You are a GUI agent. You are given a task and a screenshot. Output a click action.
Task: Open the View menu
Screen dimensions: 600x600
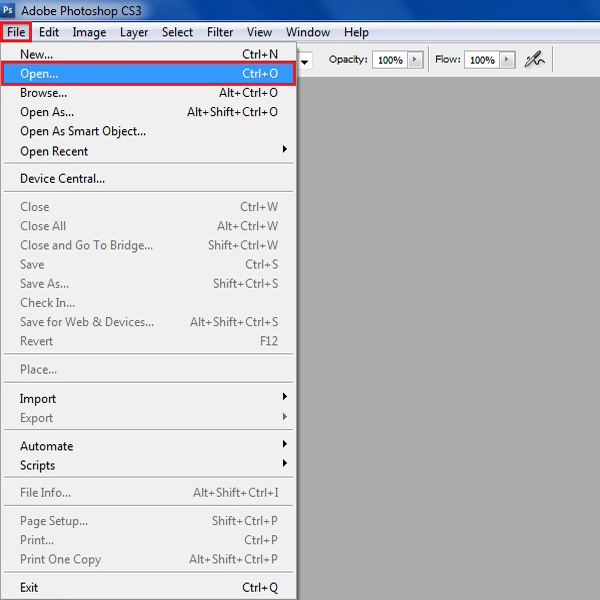click(259, 32)
